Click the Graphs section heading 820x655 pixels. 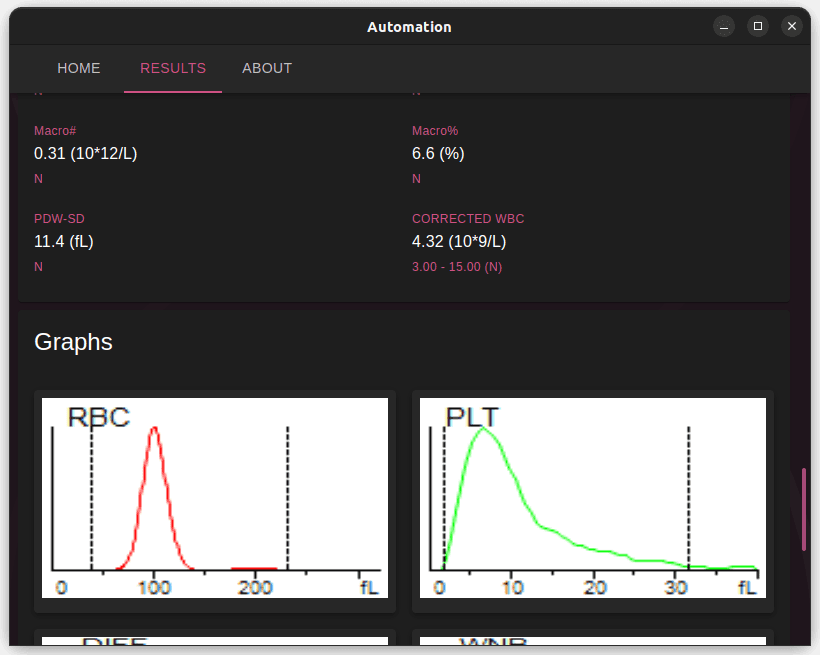(x=73, y=342)
